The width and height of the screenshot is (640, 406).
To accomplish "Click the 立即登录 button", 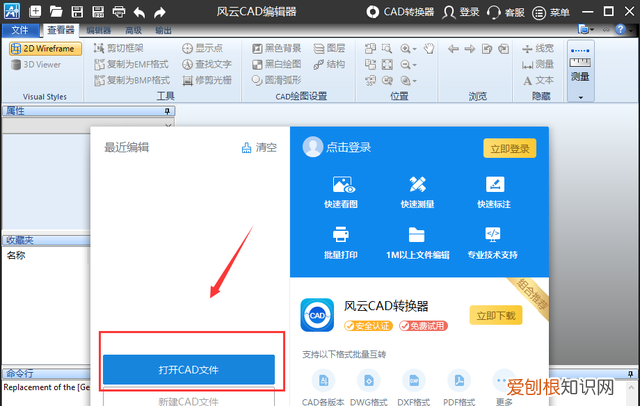I will [x=510, y=149].
